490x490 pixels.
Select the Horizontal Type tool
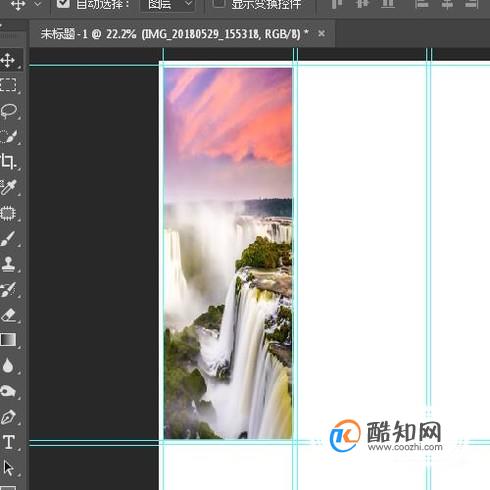[9, 442]
